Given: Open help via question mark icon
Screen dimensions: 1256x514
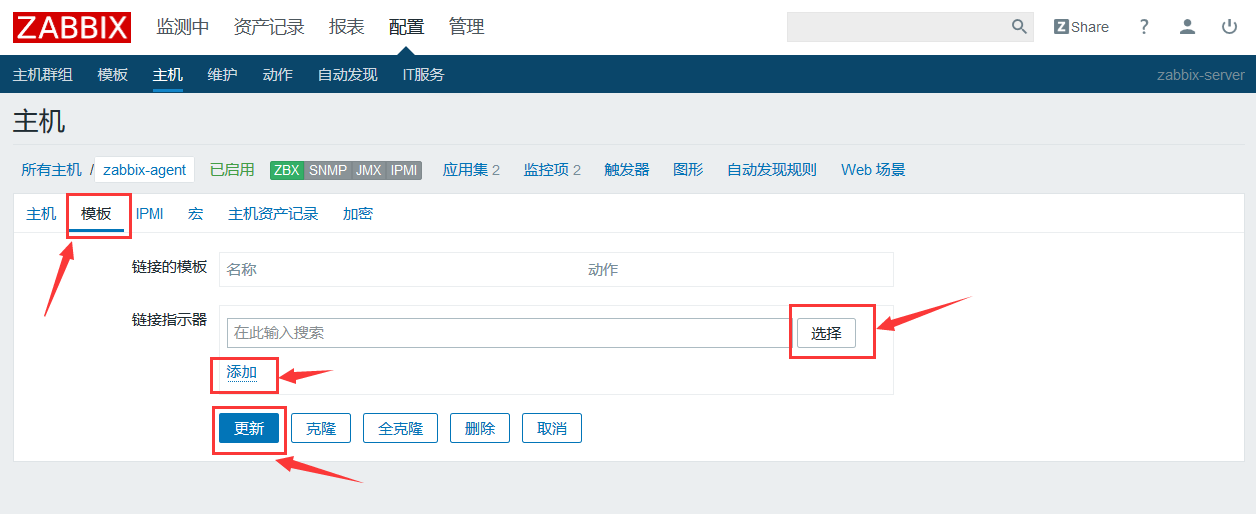Looking at the screenshot, I should pos(1144,27).
